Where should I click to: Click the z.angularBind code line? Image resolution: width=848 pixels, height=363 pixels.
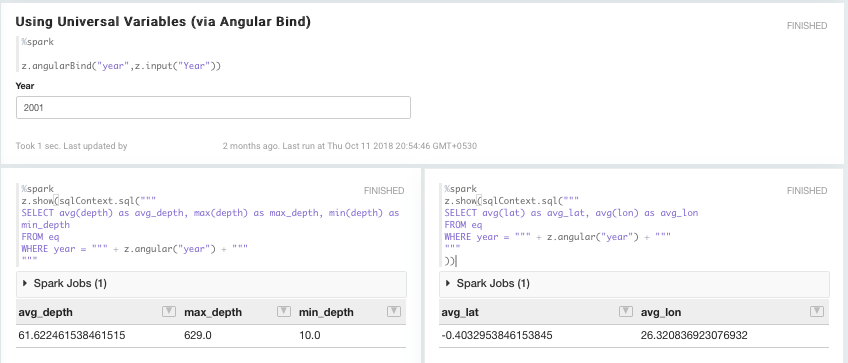tap(121, 66)
